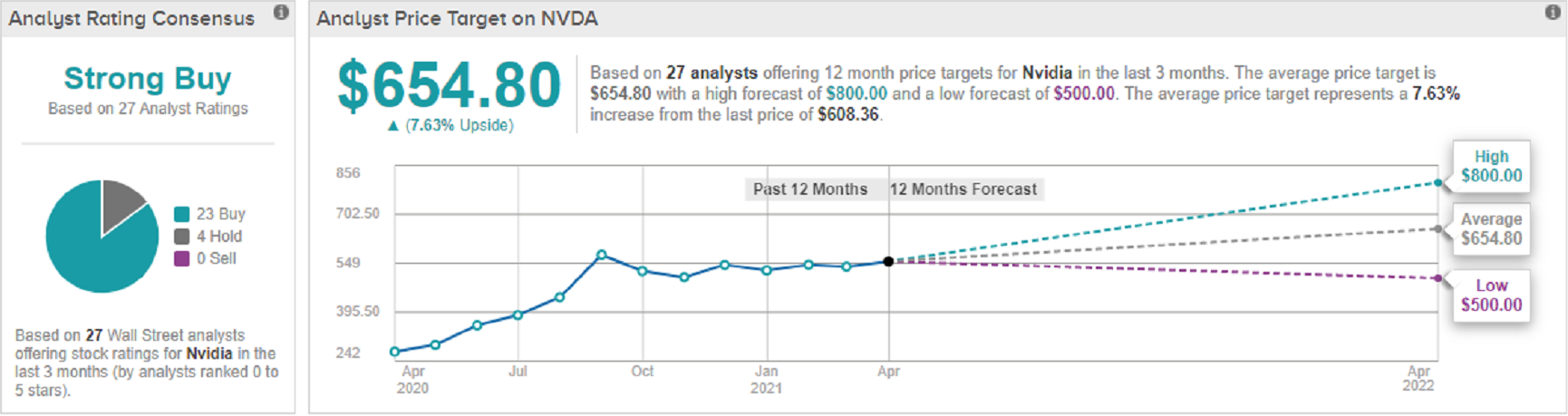Click the black current price dot at Apr 2021
Viewport: 1568px width, 416px height.
[888, 261]
